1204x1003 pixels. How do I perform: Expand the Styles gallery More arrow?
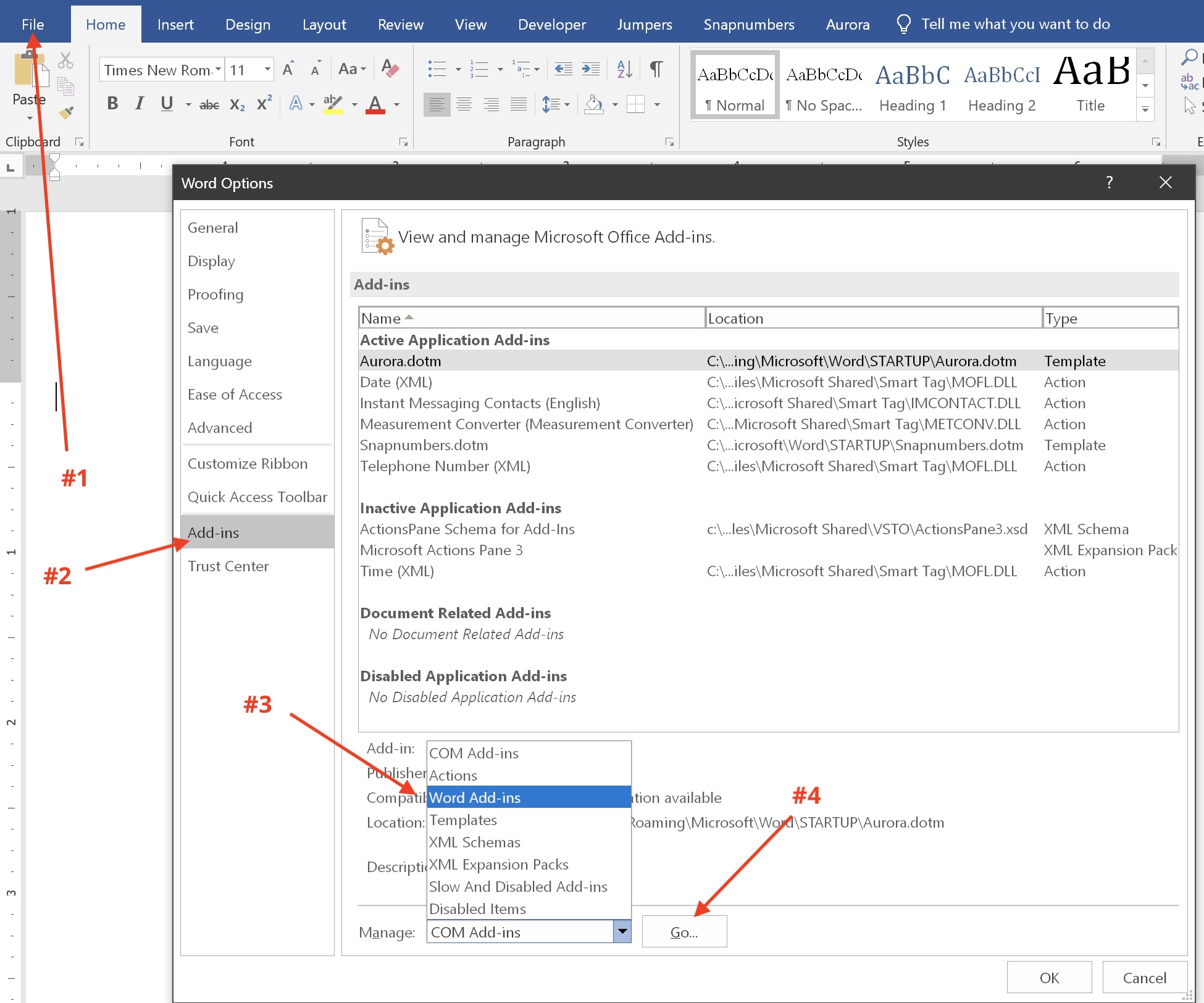pyautogui.click(x=1145, y=109)
